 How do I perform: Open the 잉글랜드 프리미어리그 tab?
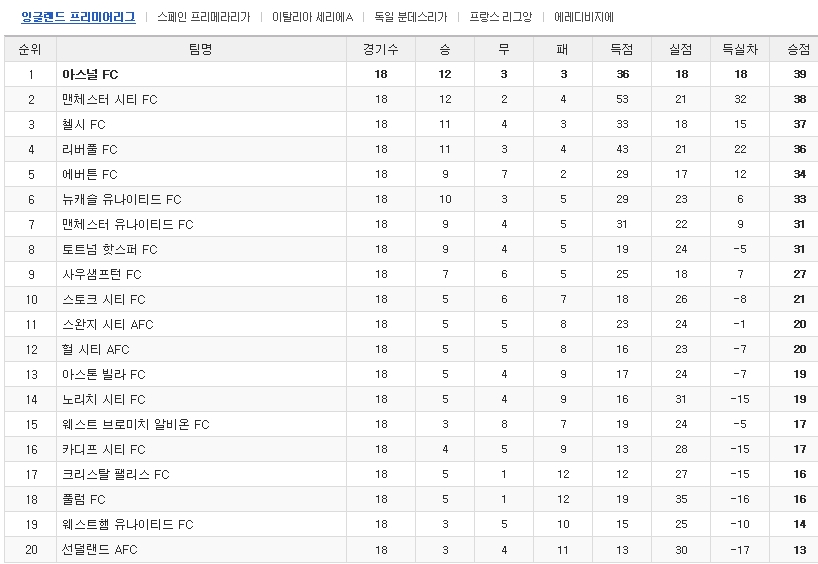click(78, 17)
